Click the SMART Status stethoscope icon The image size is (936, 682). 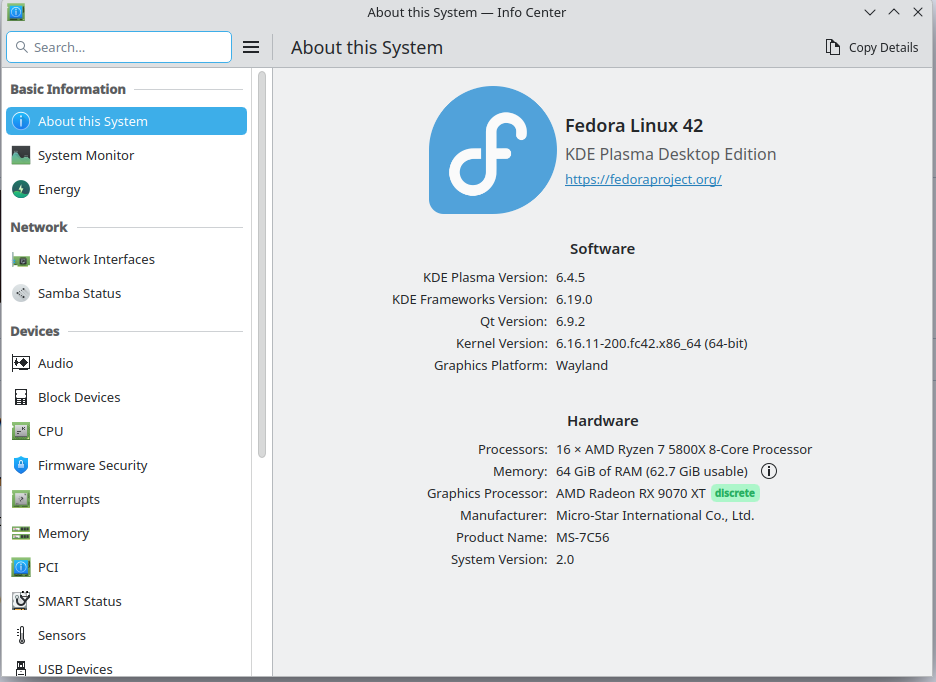tap(21, 601)
